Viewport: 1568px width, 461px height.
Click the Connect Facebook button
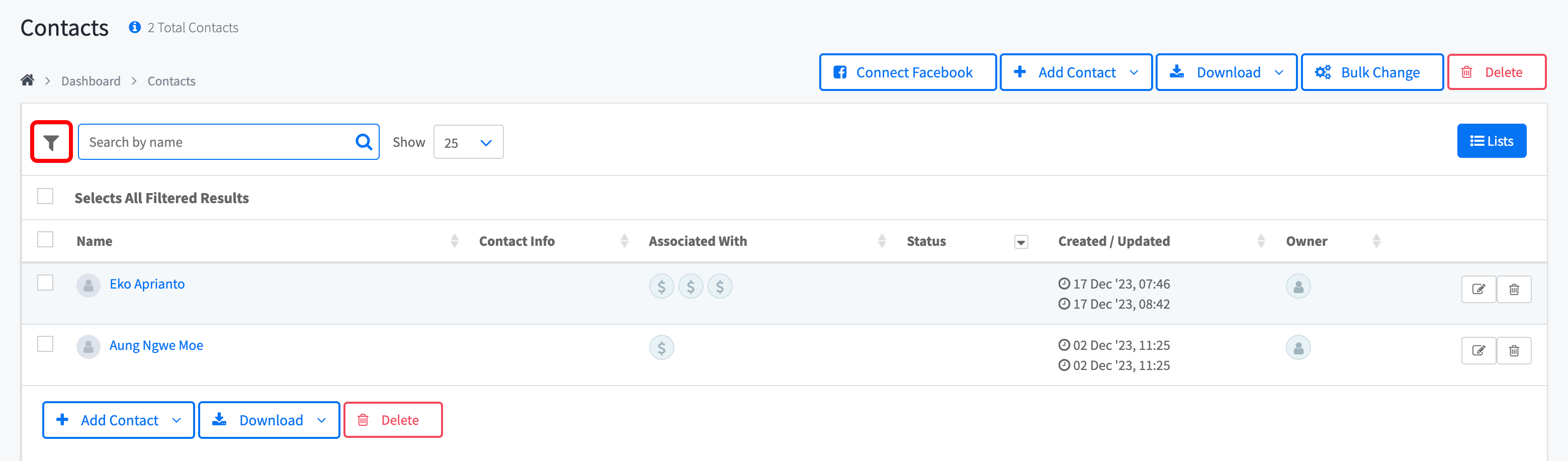tap(908, 72)
